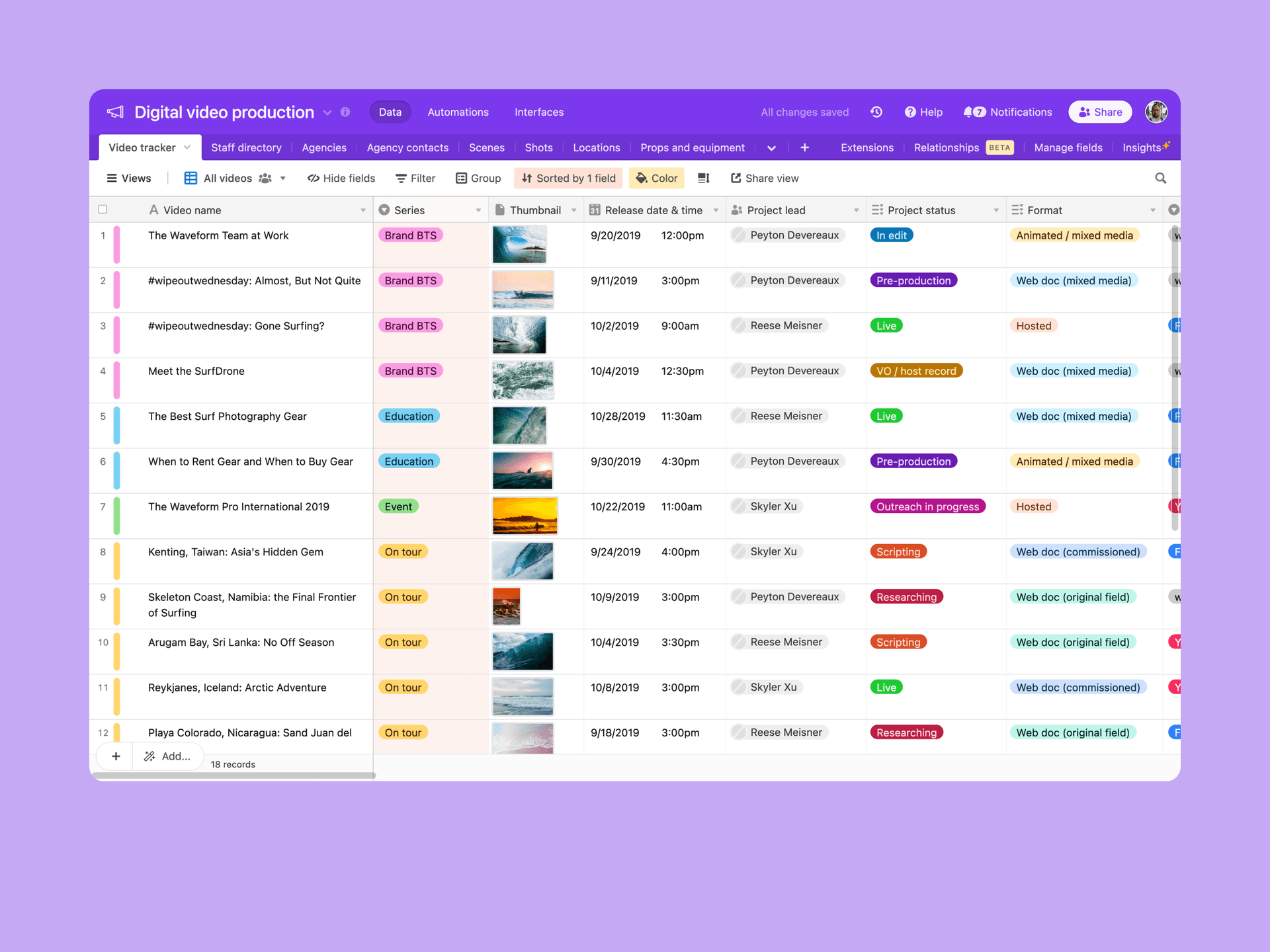Click the Series field type icon

384,210
